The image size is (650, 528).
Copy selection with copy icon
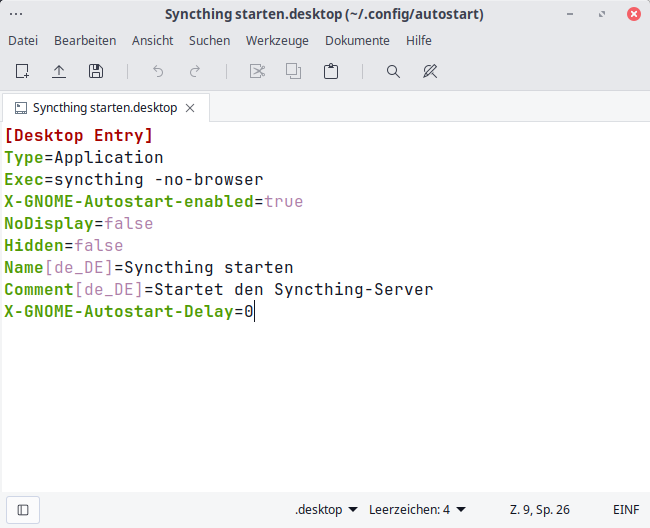tap(293, 71)
